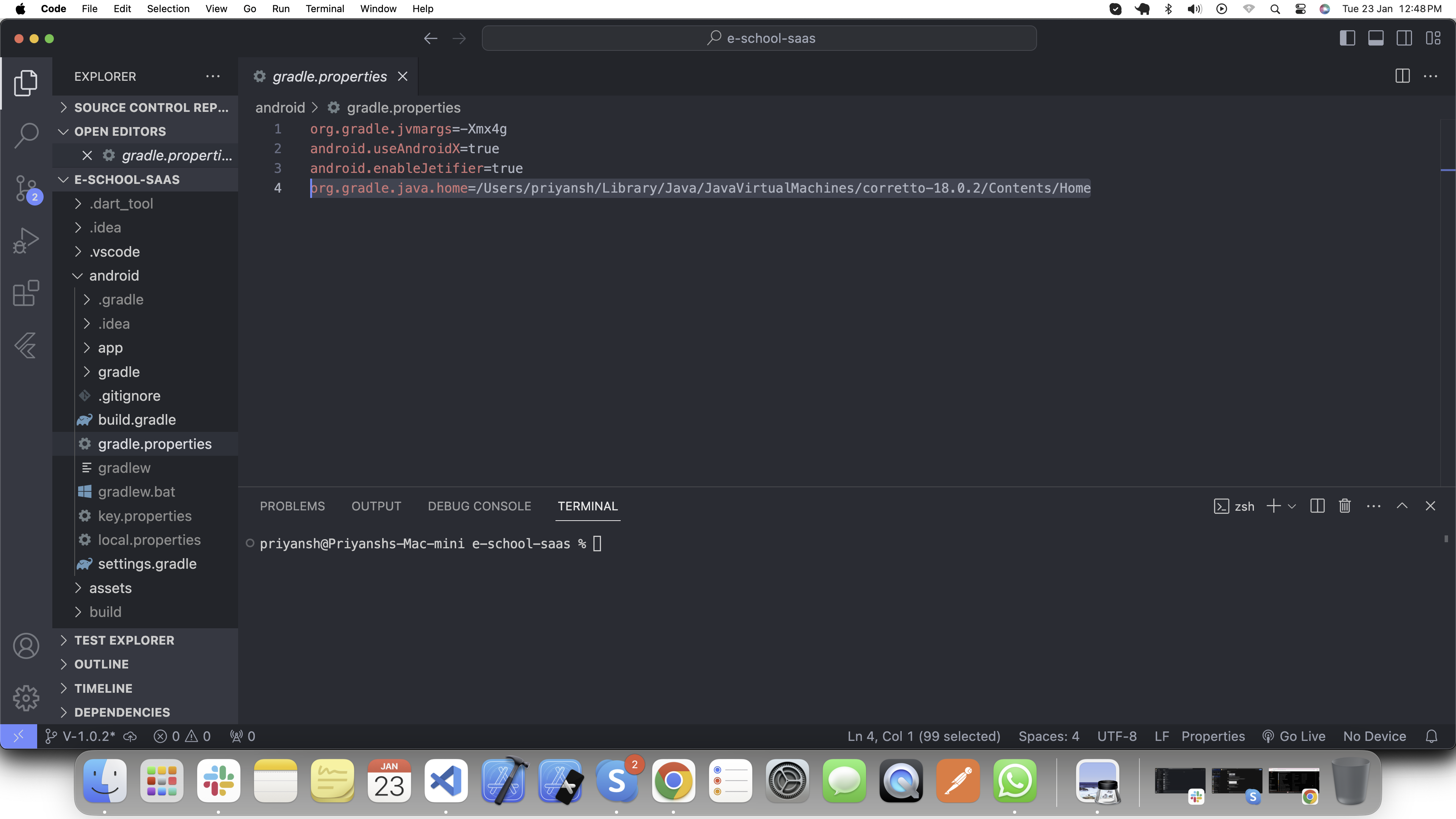Toggle Primary Side Bar visibility
The width and height of the screenshot is (1456, 819).
coord(1347,38)
